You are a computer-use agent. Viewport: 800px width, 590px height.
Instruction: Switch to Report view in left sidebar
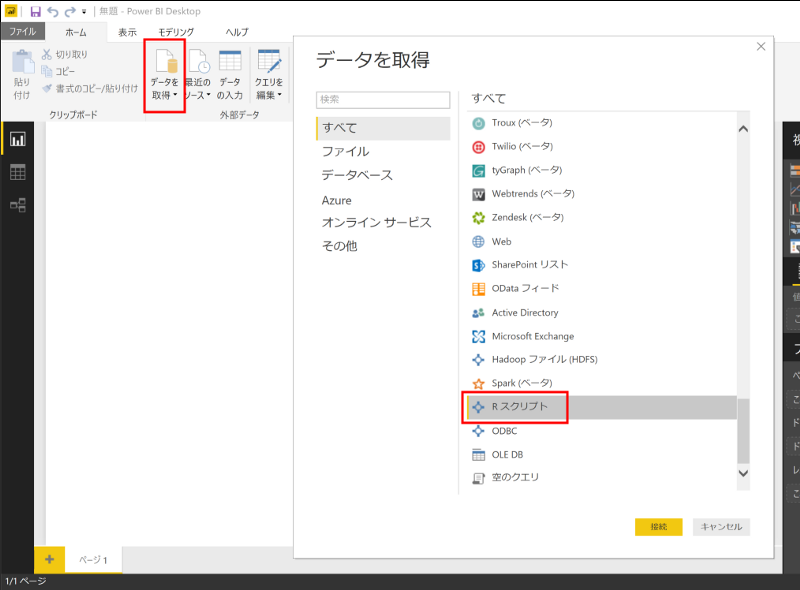click(x=18, y=139)
